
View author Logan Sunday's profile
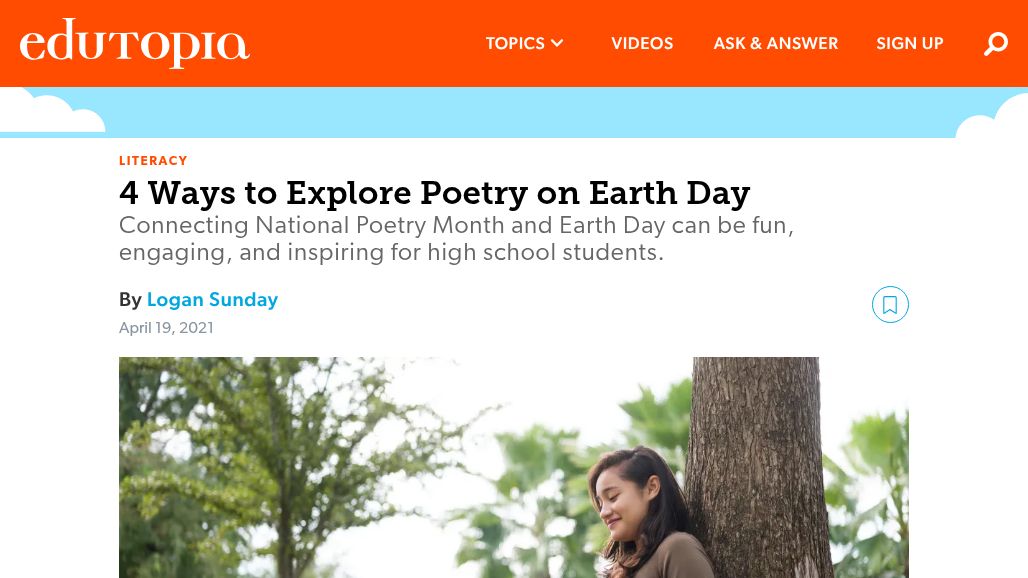212,300
